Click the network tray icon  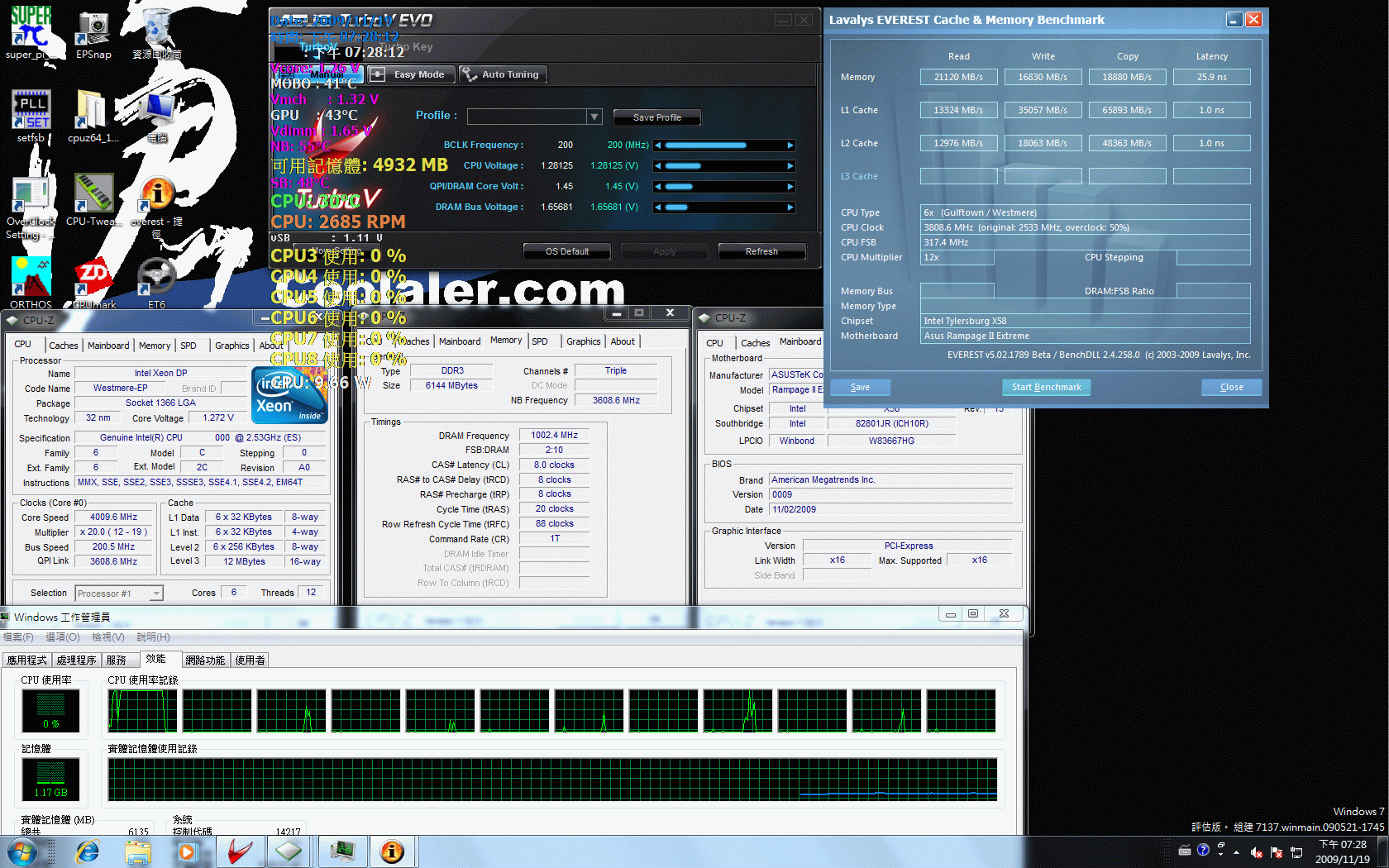[x=1296, y=852]
